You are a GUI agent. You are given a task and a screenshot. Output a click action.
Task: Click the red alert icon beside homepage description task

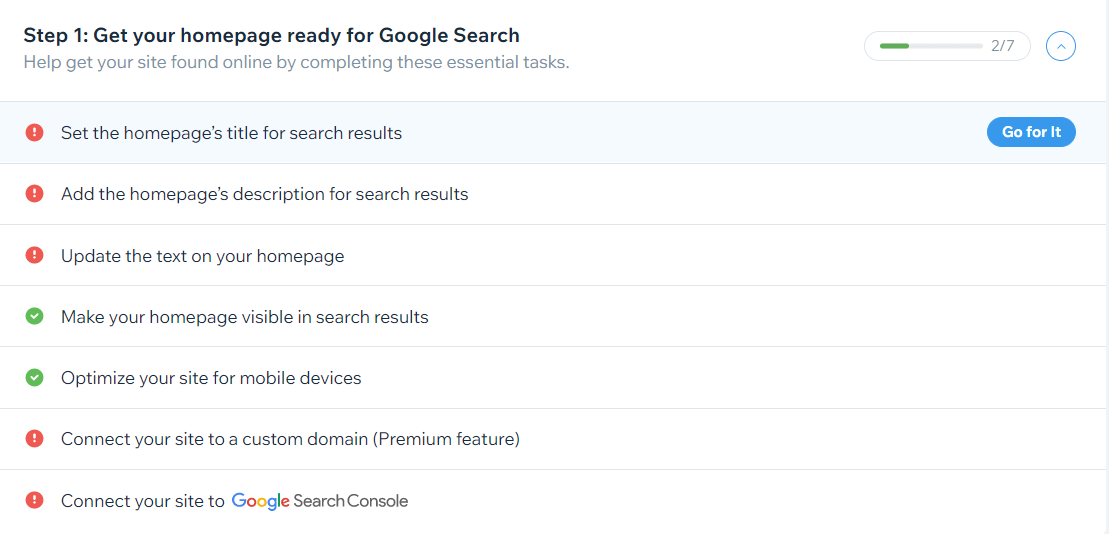[x=34, y=193]
